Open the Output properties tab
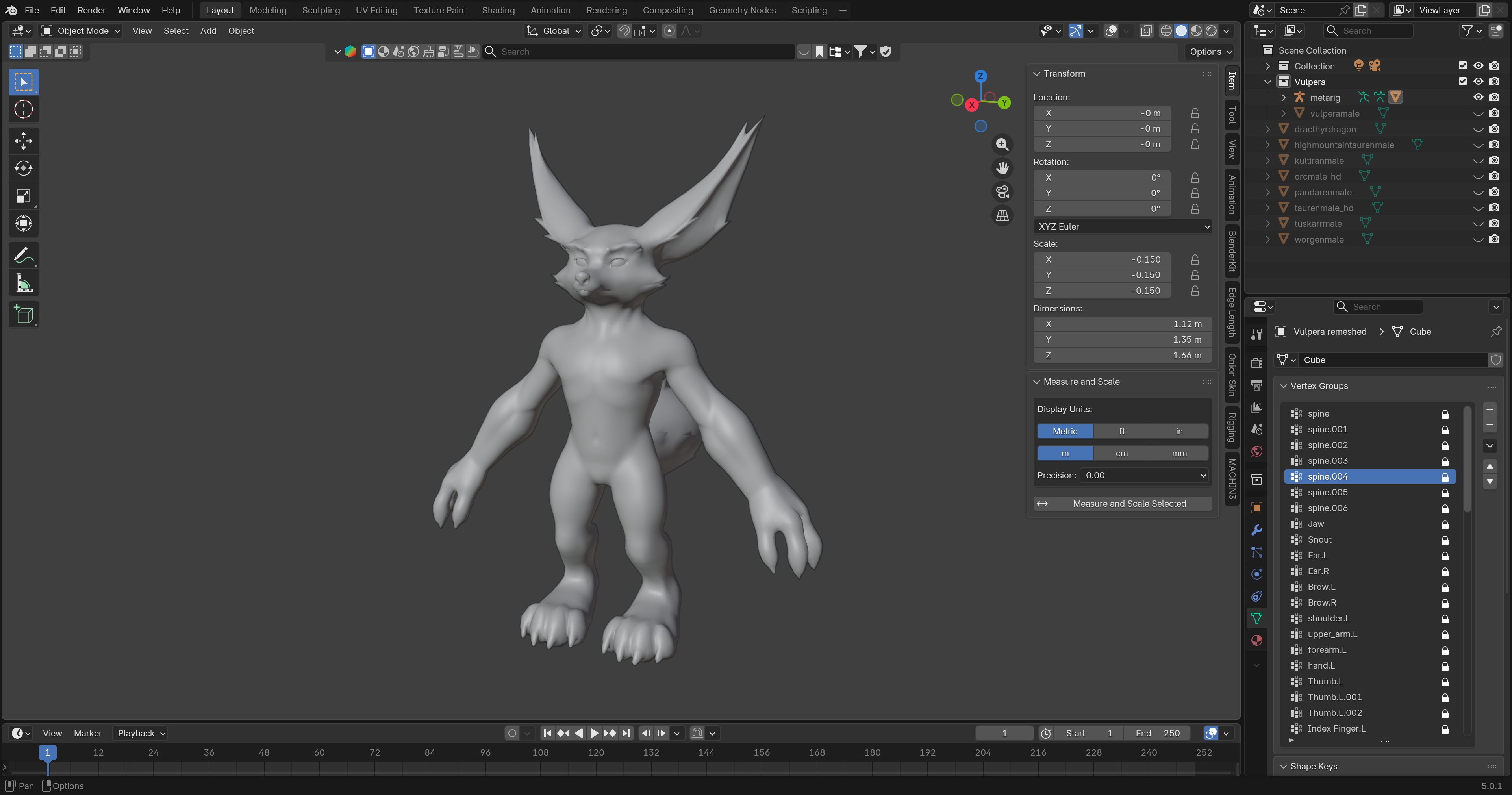 pos(1257,385)
